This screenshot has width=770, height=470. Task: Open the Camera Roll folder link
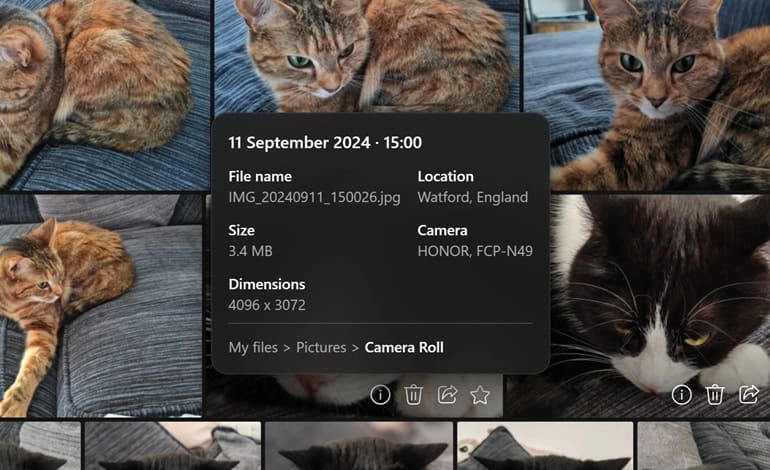(x=404, y=347)
